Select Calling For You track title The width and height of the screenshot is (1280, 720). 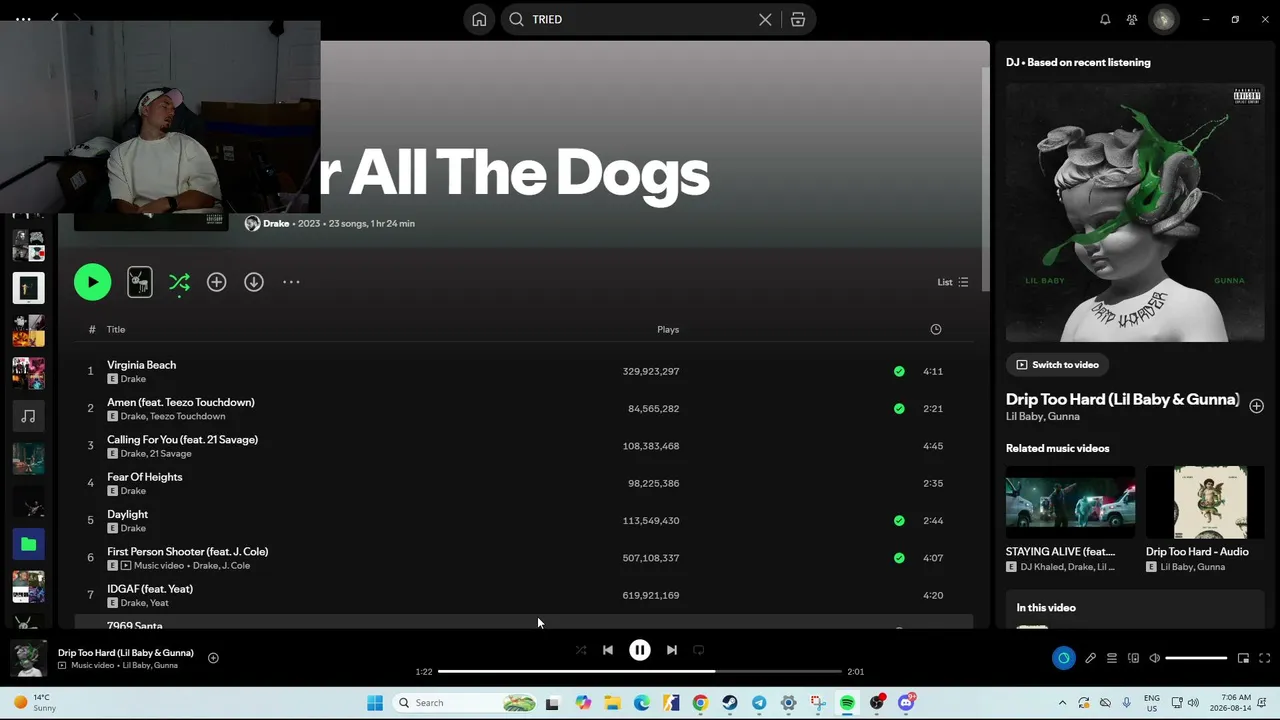(182, 439)
